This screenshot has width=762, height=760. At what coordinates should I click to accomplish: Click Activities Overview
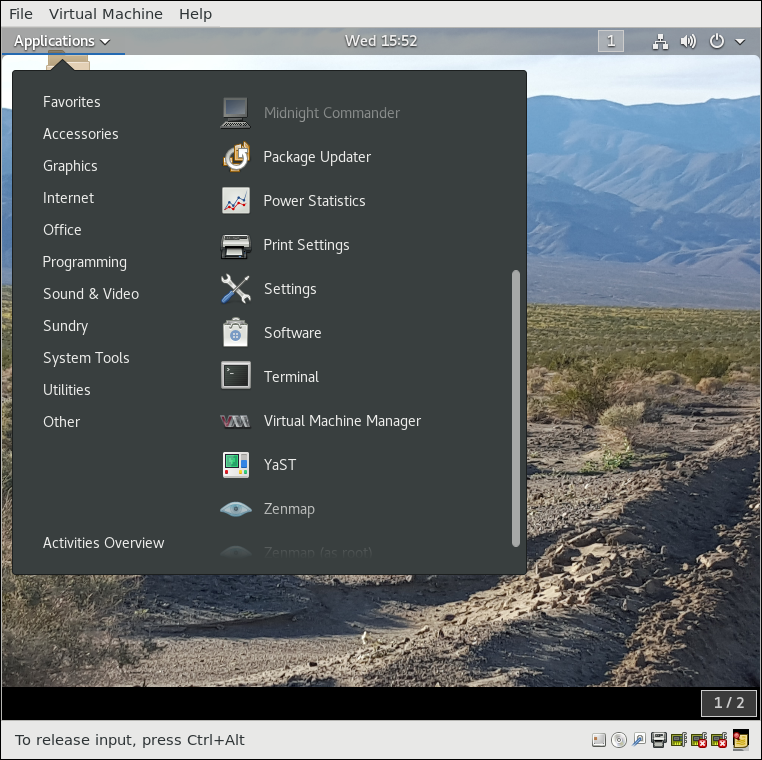tap(104, 543)
